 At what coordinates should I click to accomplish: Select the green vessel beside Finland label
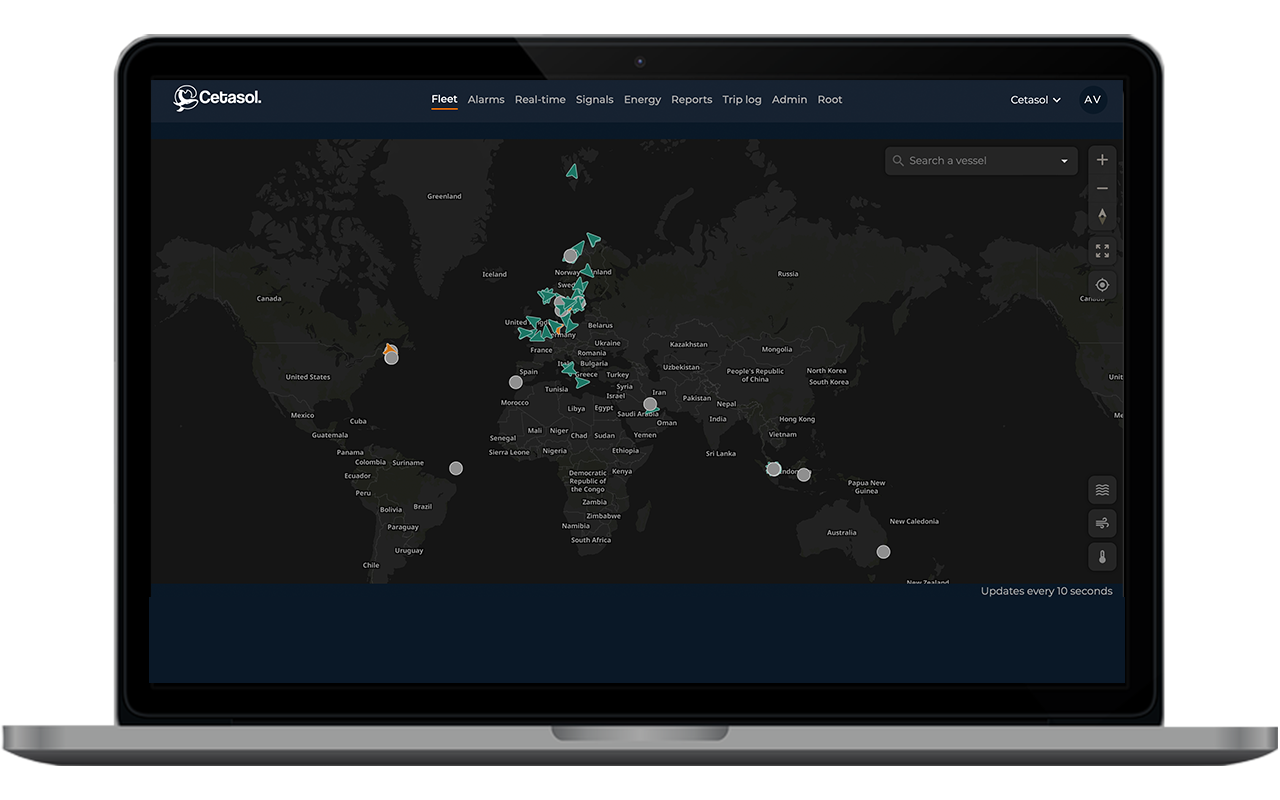(587, 270)
